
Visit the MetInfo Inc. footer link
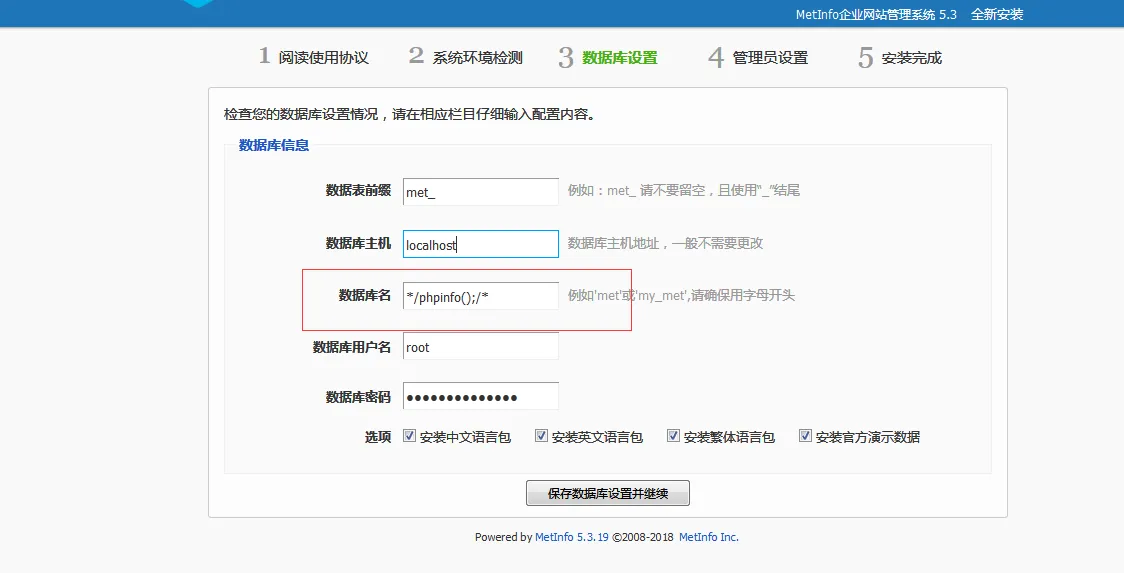tap(708, 537)
